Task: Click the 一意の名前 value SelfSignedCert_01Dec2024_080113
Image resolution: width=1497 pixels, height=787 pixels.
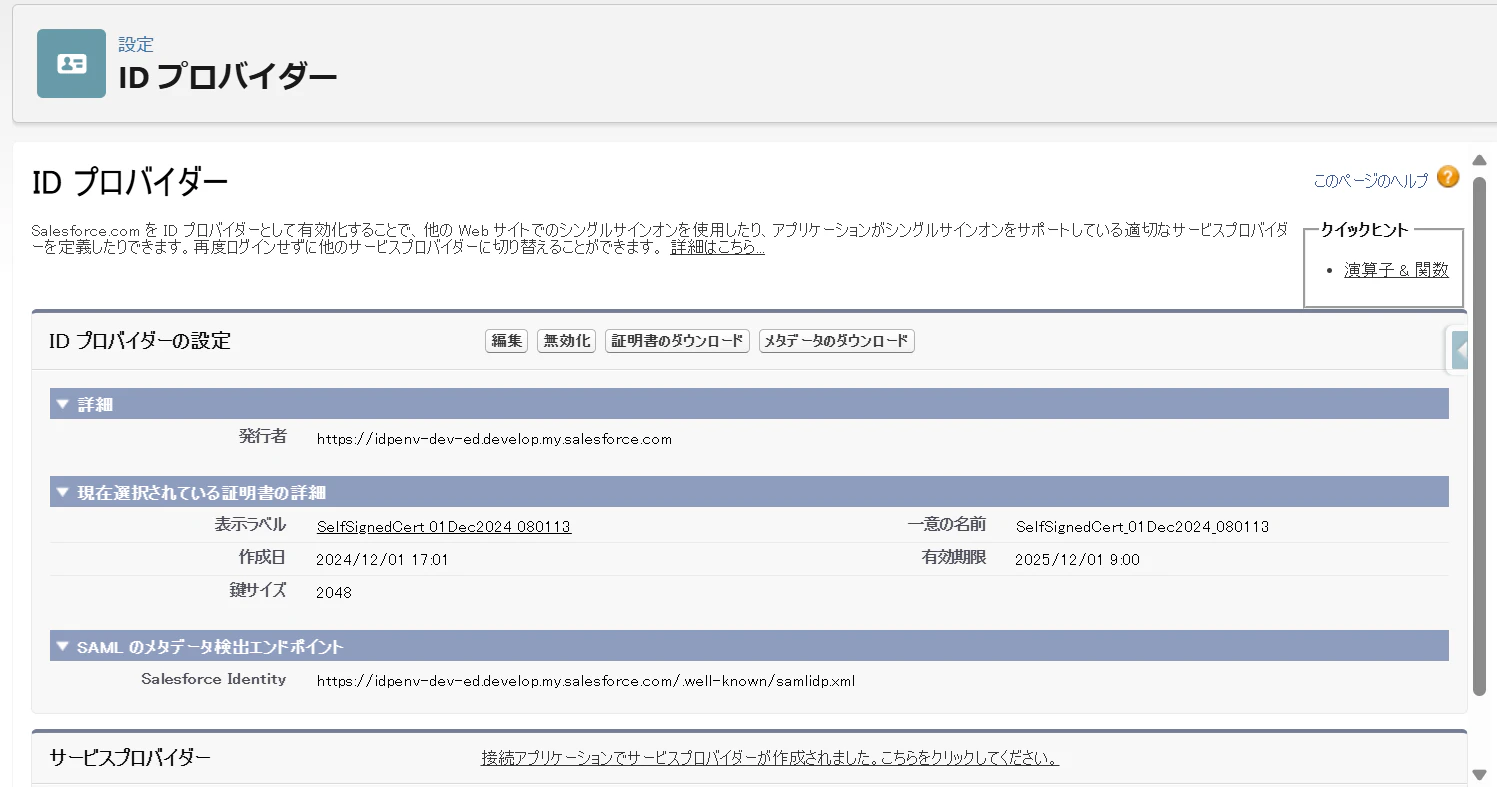Action: click(x=1142, y=526)
